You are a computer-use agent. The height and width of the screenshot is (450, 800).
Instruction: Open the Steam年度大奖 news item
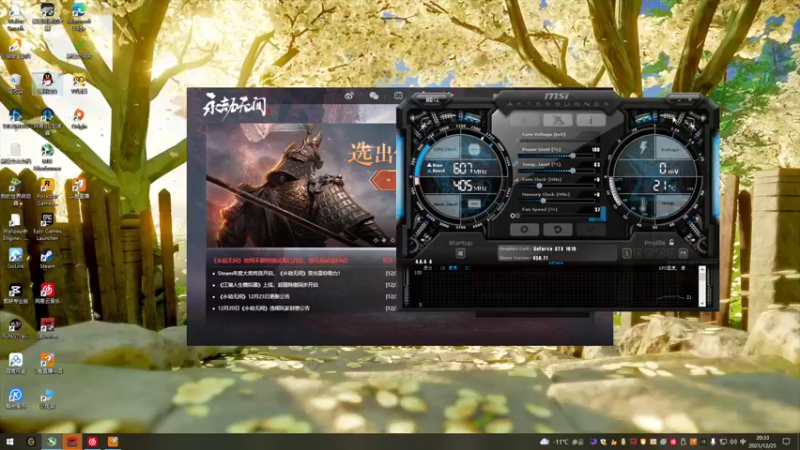(279, 273)
